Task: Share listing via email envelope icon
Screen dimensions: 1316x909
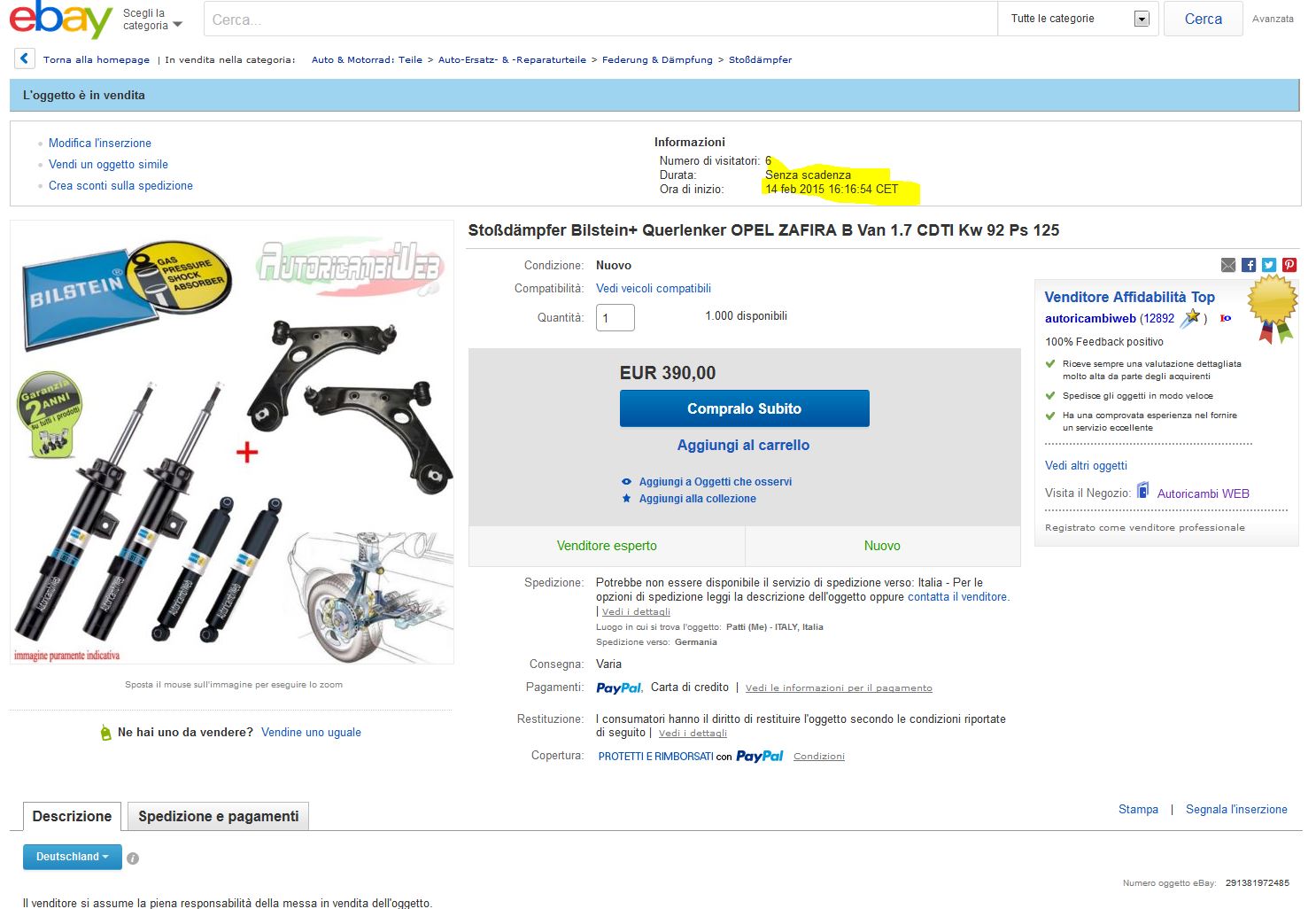Action: [1227, 265]
